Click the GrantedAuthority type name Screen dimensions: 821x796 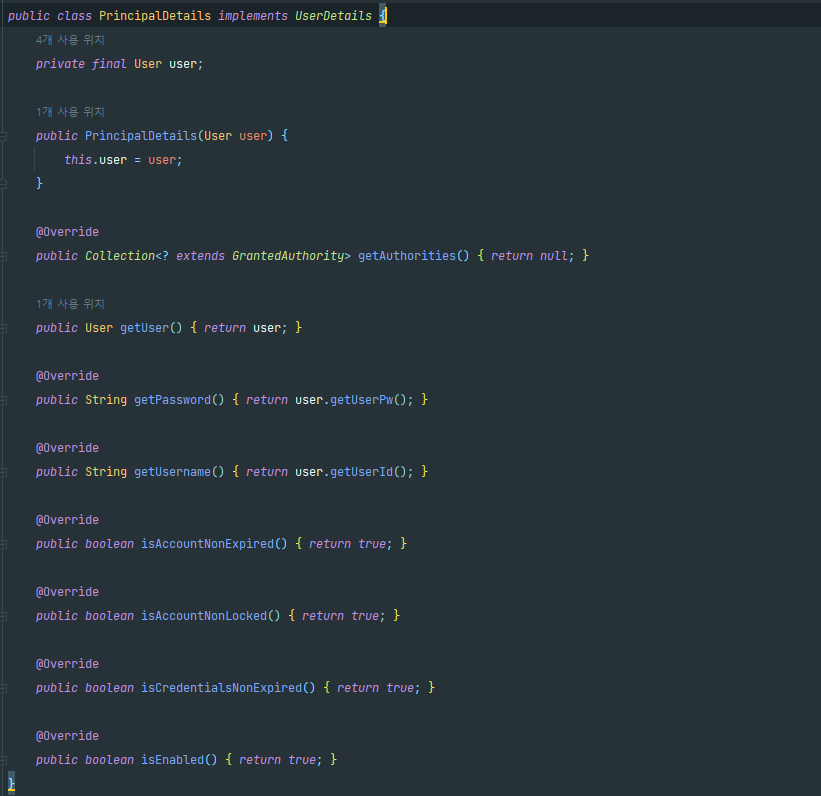pos(288,256)
